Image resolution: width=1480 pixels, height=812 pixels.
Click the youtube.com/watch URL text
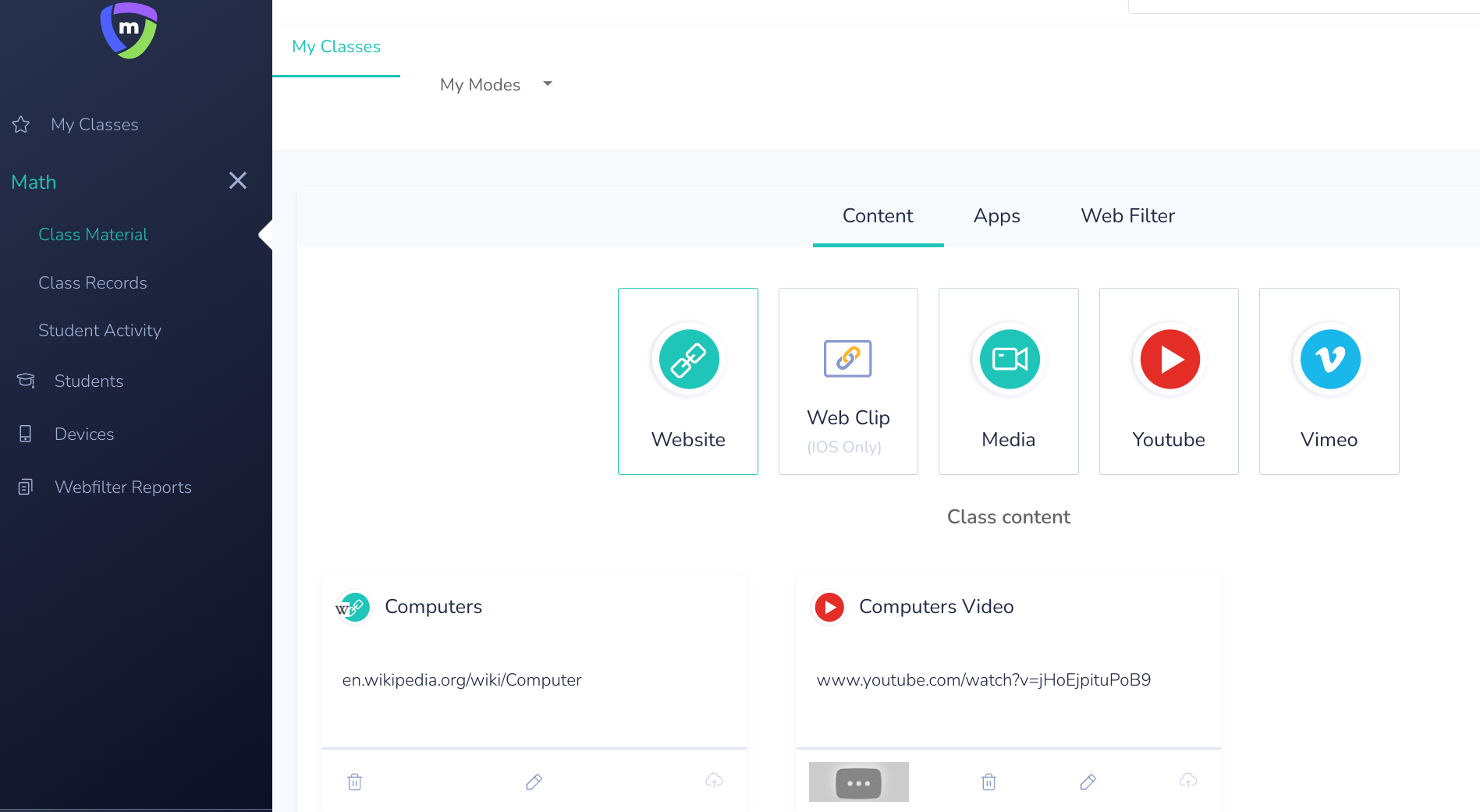point(984,680)
